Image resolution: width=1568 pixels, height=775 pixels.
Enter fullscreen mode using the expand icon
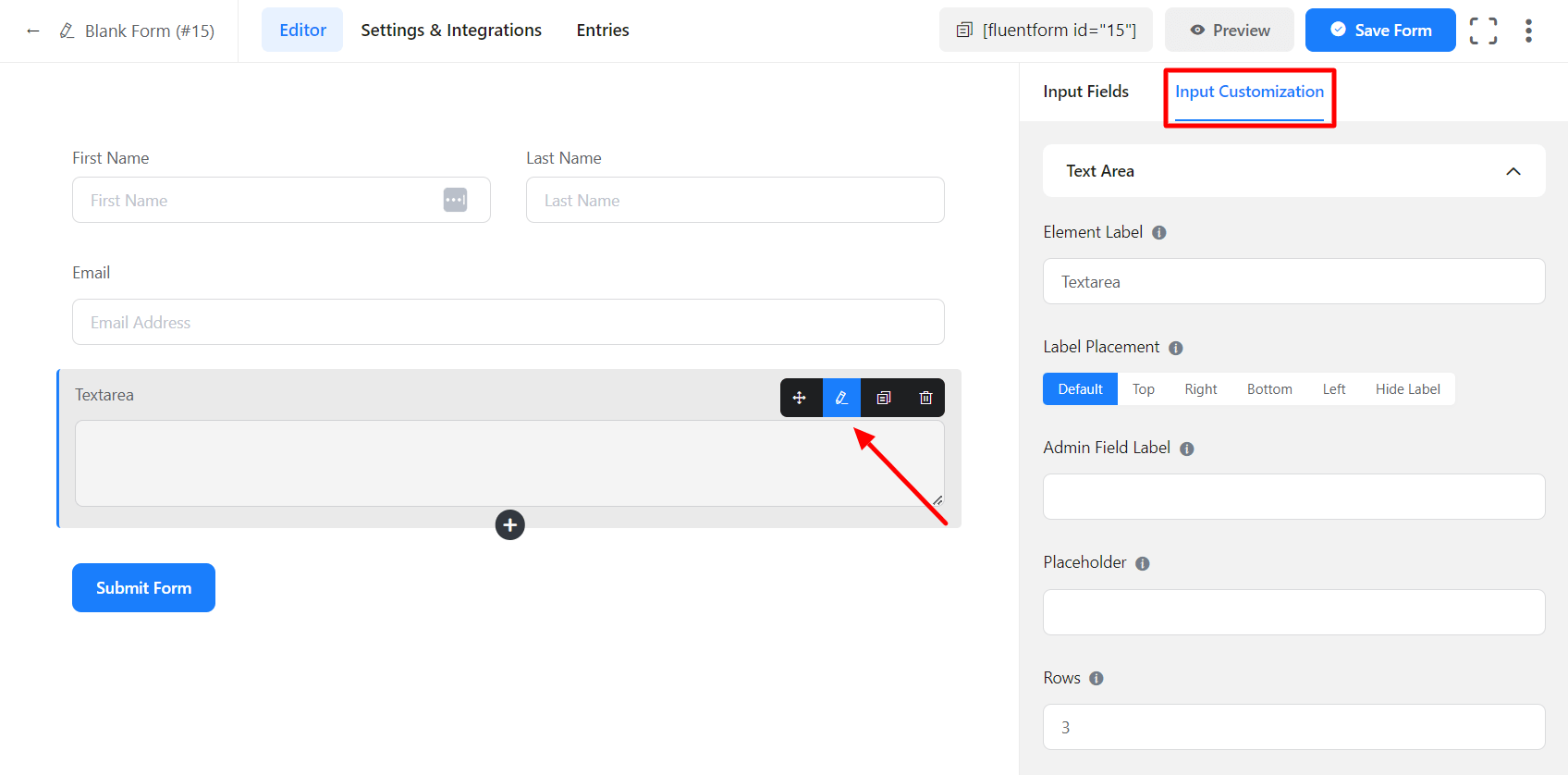coord(1483,31)
